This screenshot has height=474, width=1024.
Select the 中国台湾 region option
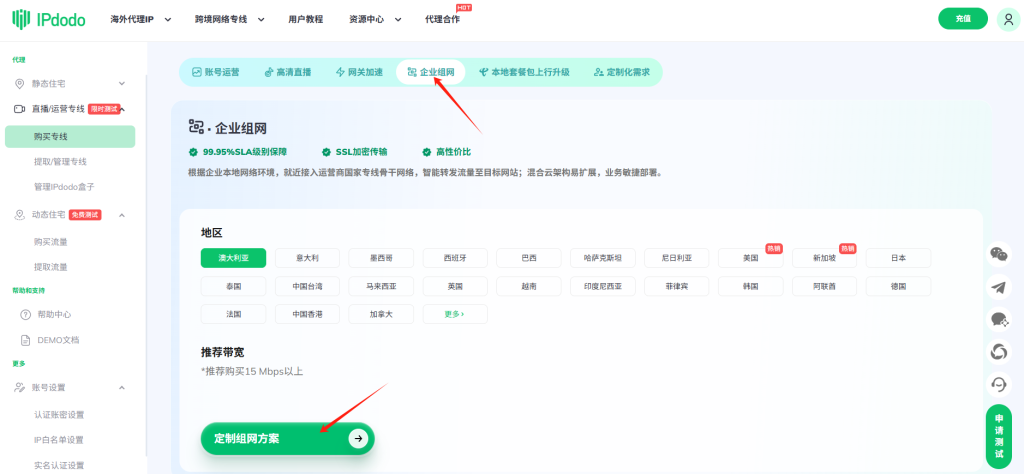click(307, 286)
